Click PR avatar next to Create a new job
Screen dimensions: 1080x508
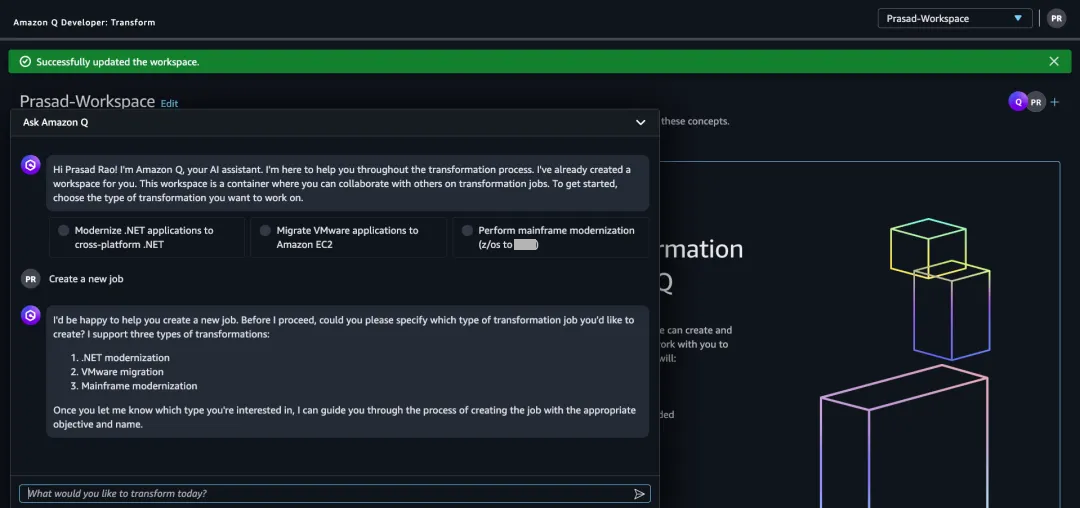pos(31,279)
